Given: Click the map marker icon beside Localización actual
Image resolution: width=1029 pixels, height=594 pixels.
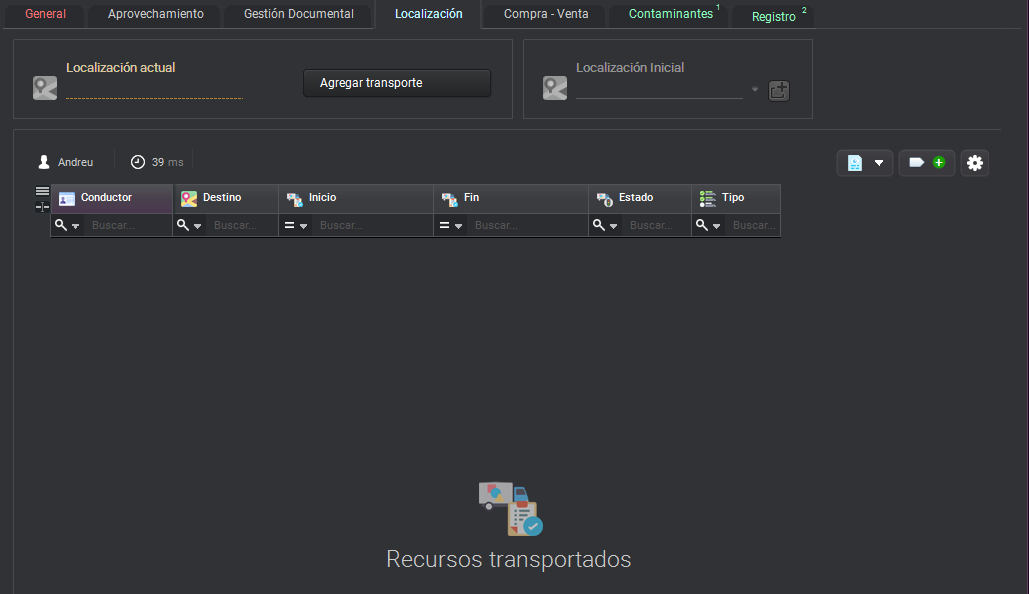Looking at the screenshot, I should (x=44, y=87).
